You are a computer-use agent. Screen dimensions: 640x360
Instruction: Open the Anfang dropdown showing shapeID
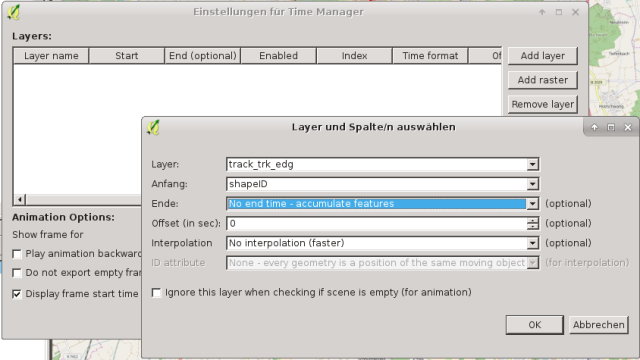(x=532, y=184)
